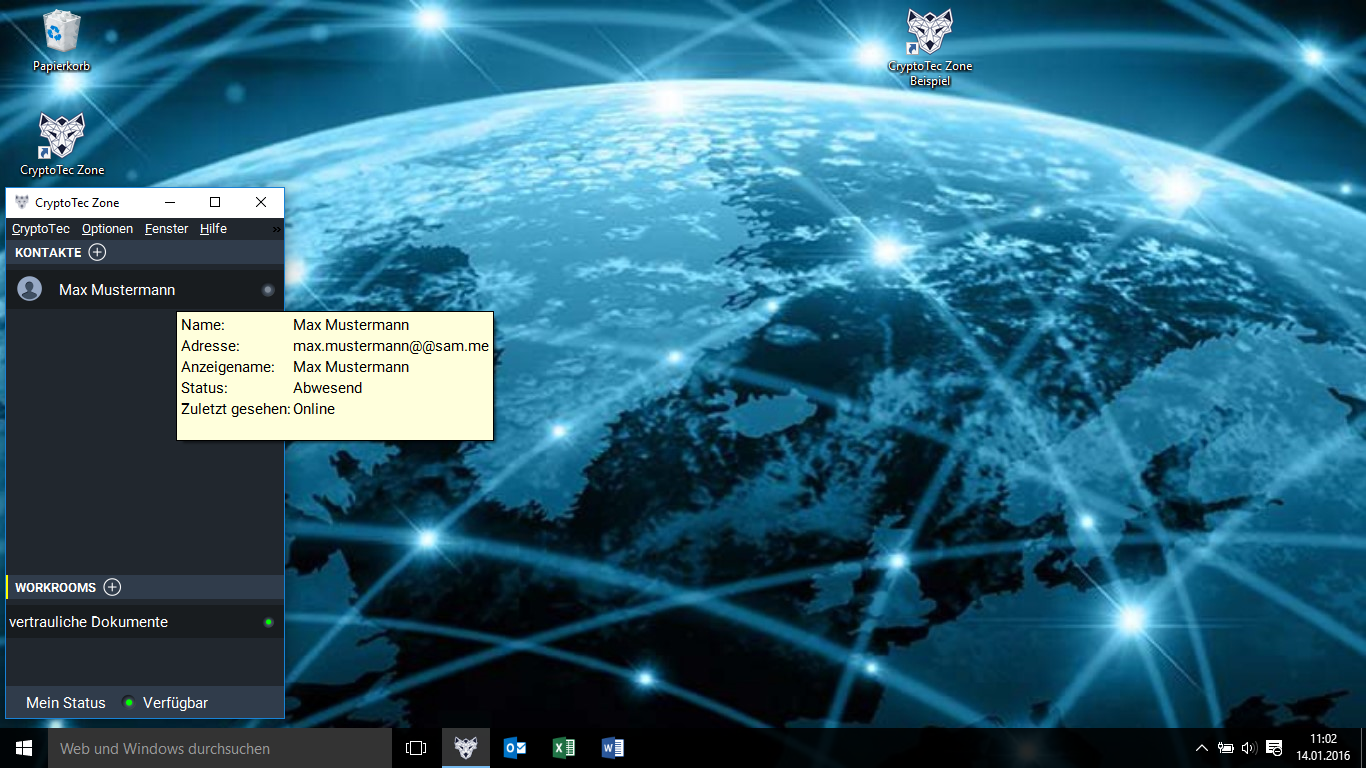Create a new workroom with plus icon
Screen dimensions: 1366x768
(x=112, y=587)
